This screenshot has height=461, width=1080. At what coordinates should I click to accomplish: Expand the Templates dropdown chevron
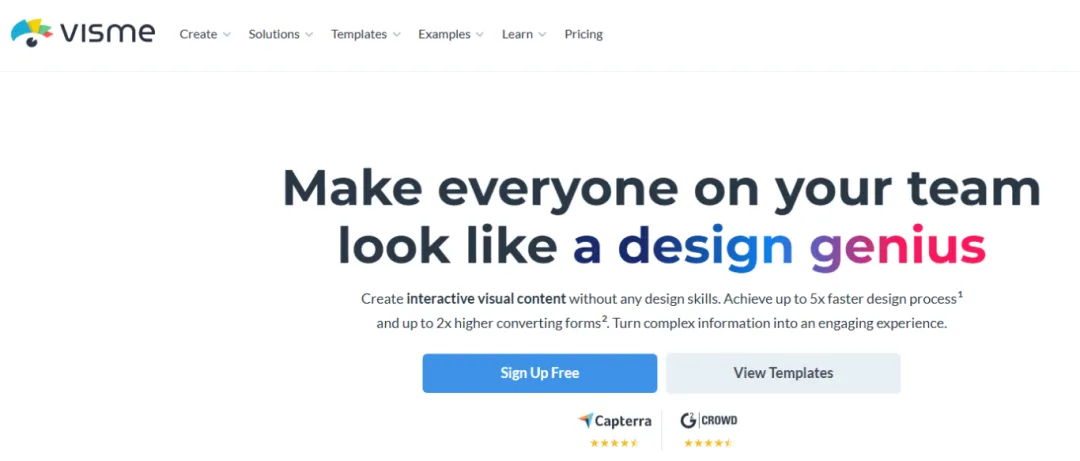pyautogui.click(x=396, y=34)
